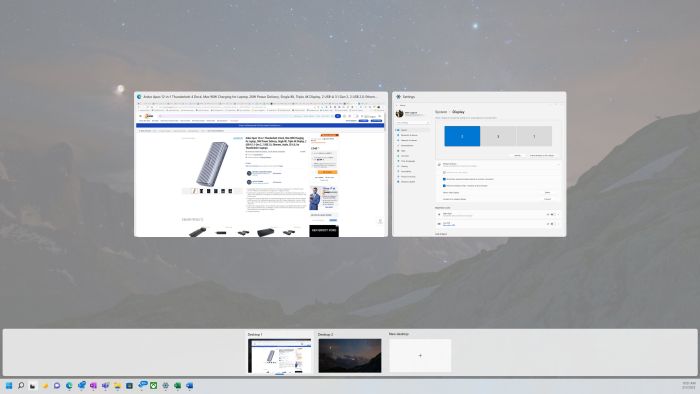700x394 pixels.
Task: Open Settings gear icon on the taskbar
Action: tap(165, 386)
